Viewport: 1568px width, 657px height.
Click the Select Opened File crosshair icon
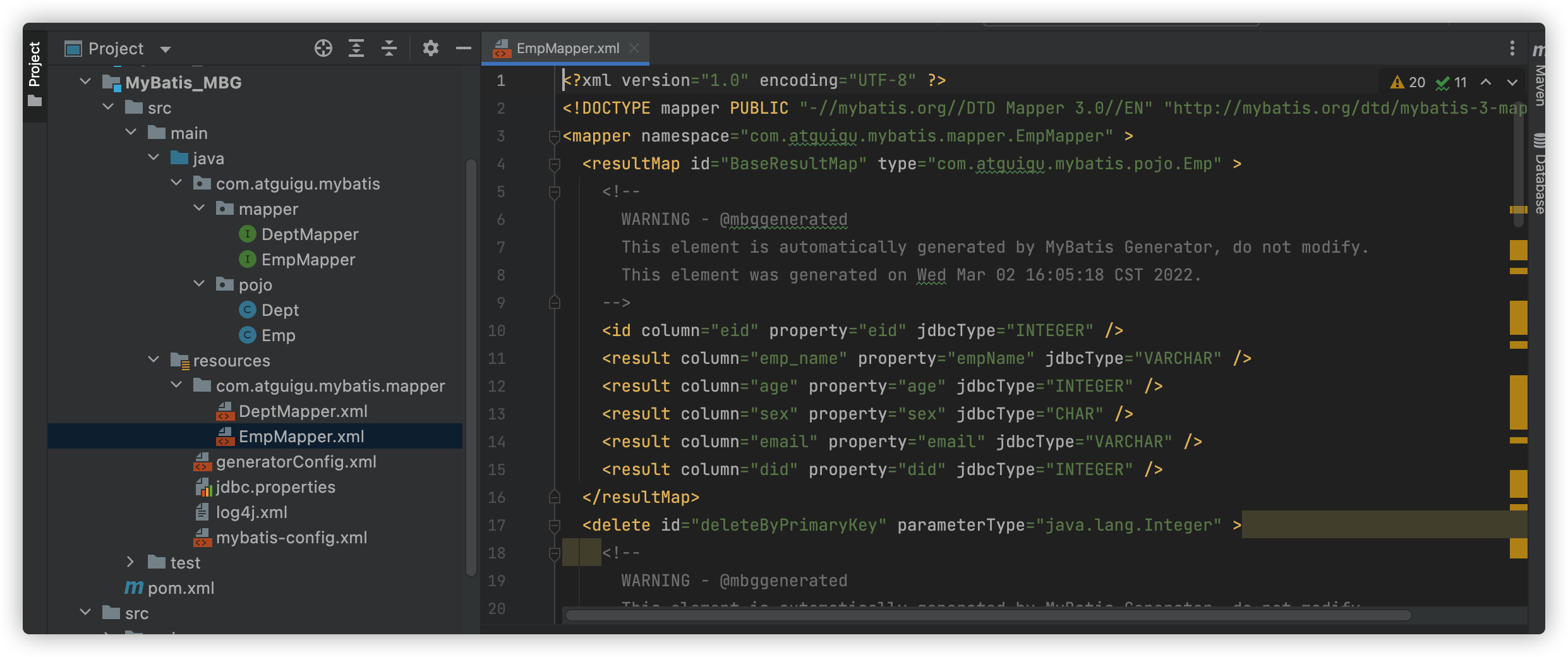[x=323, y=48]
